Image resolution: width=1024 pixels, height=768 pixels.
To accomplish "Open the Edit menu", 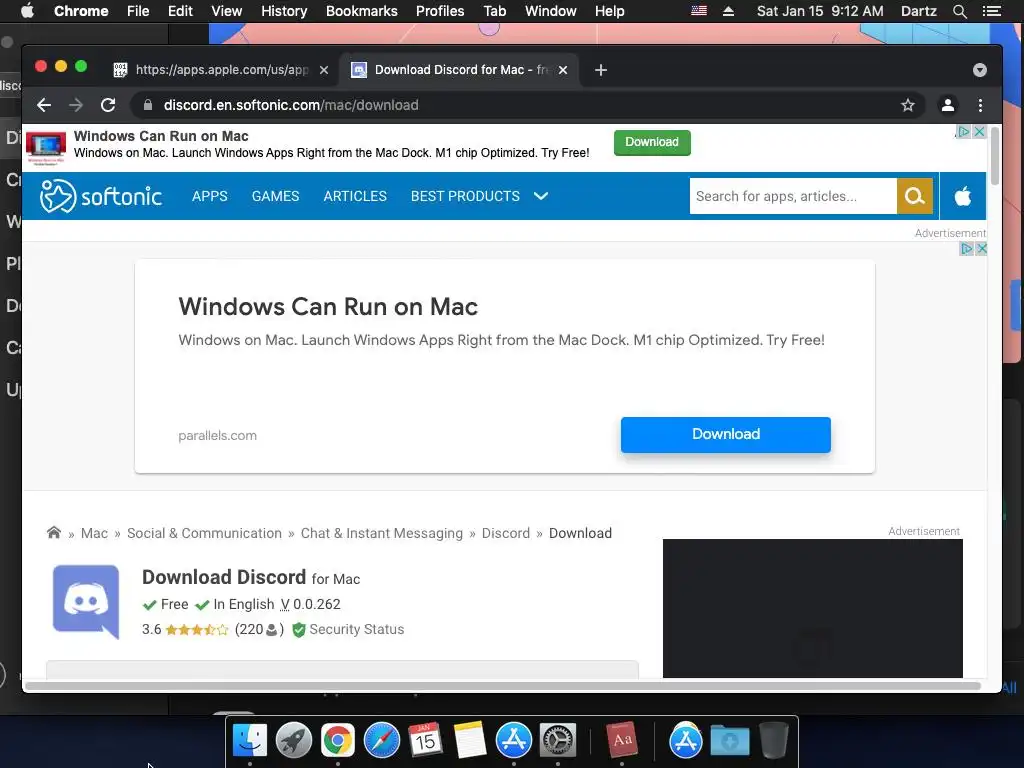I will coord(180,11).
